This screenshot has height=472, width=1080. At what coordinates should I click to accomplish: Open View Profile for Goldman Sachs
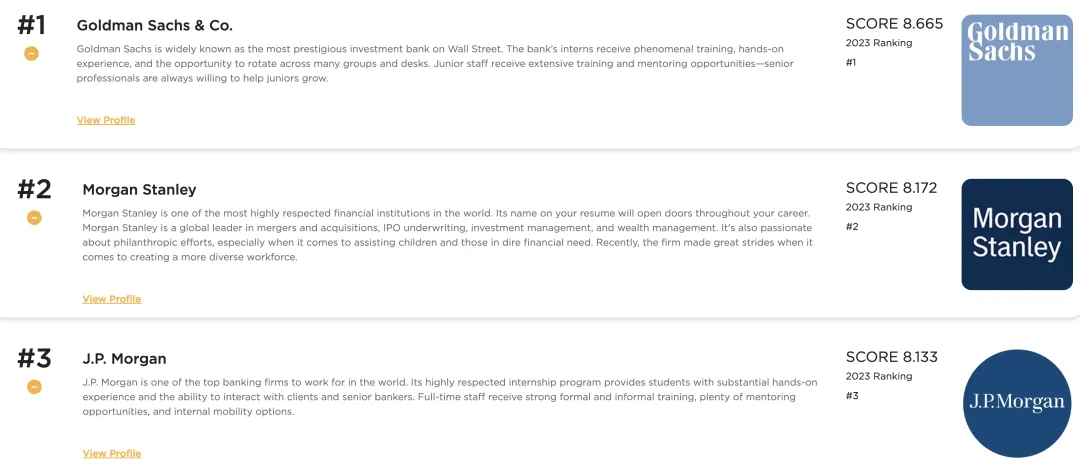[x=106, y=120]
